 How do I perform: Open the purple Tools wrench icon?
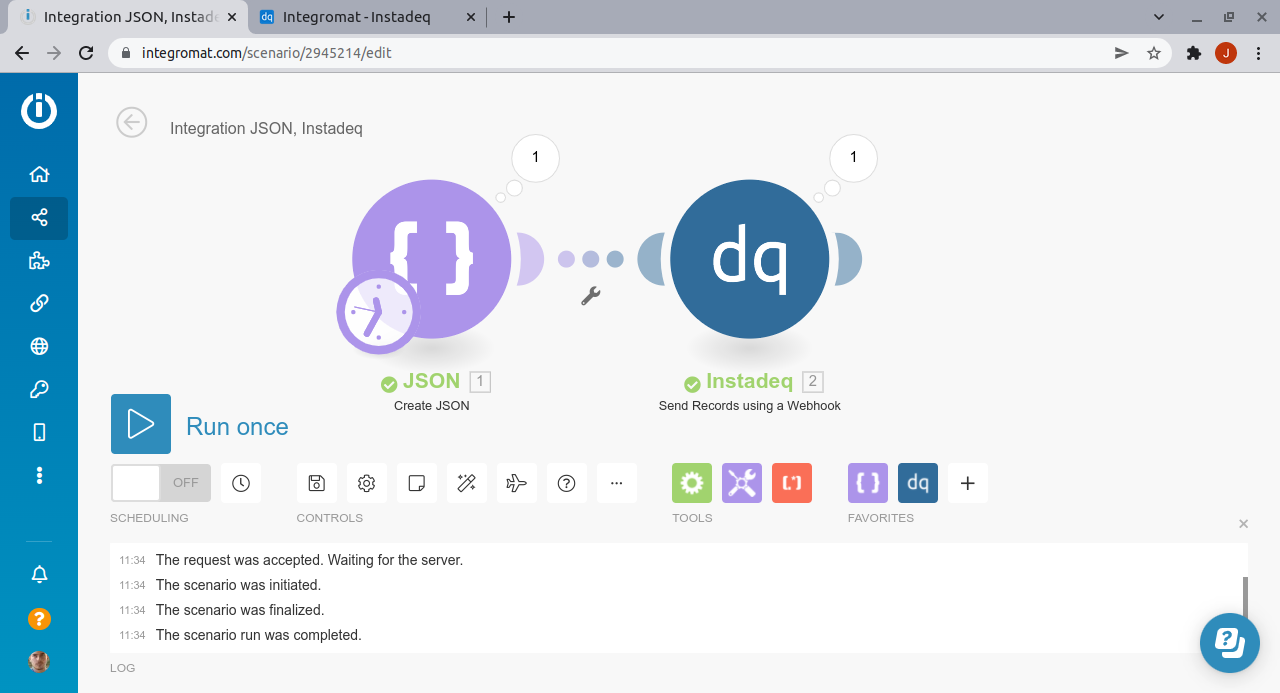tap(742, 483)
